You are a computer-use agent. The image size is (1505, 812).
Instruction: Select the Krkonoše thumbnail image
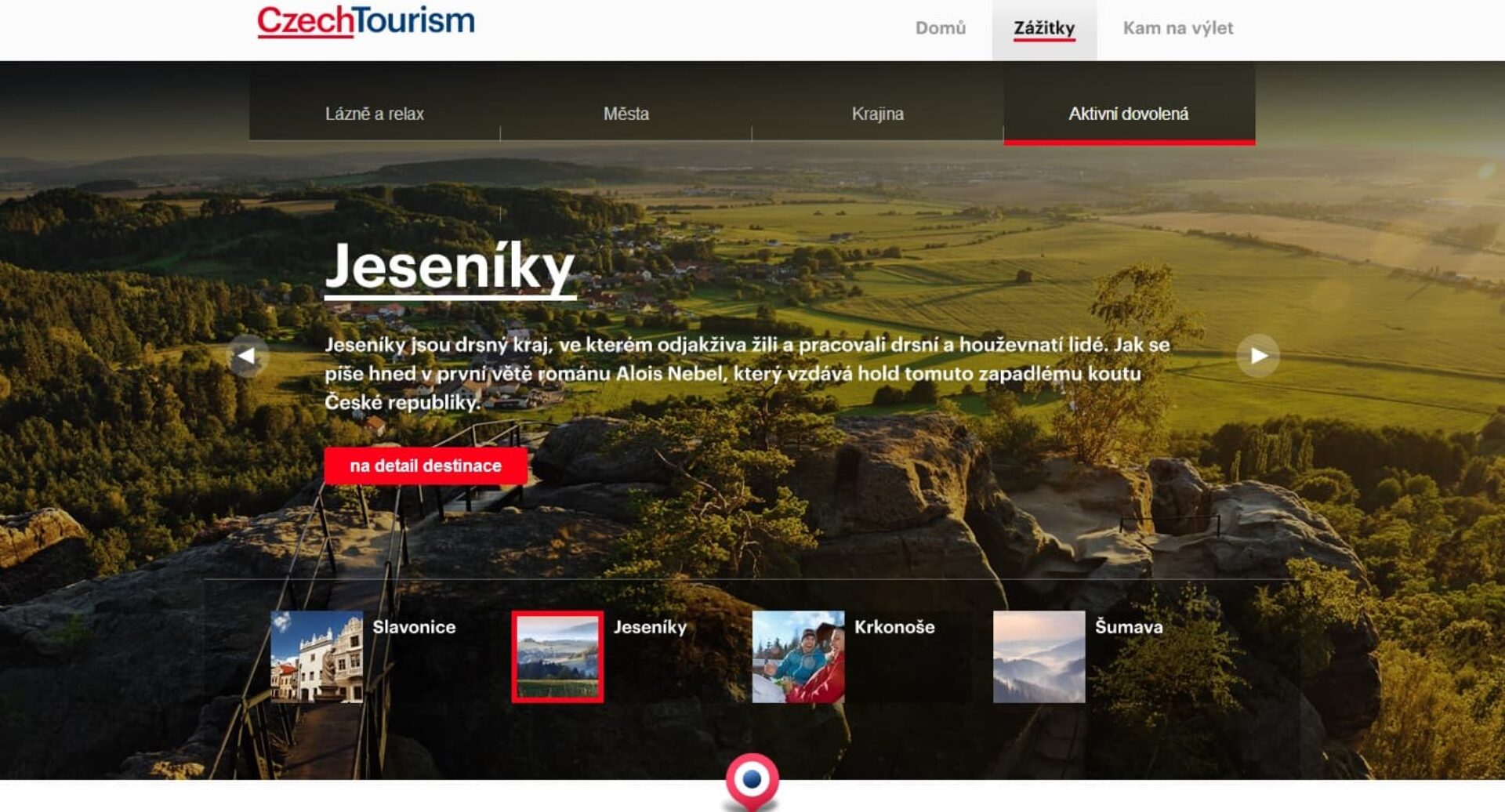798,657
